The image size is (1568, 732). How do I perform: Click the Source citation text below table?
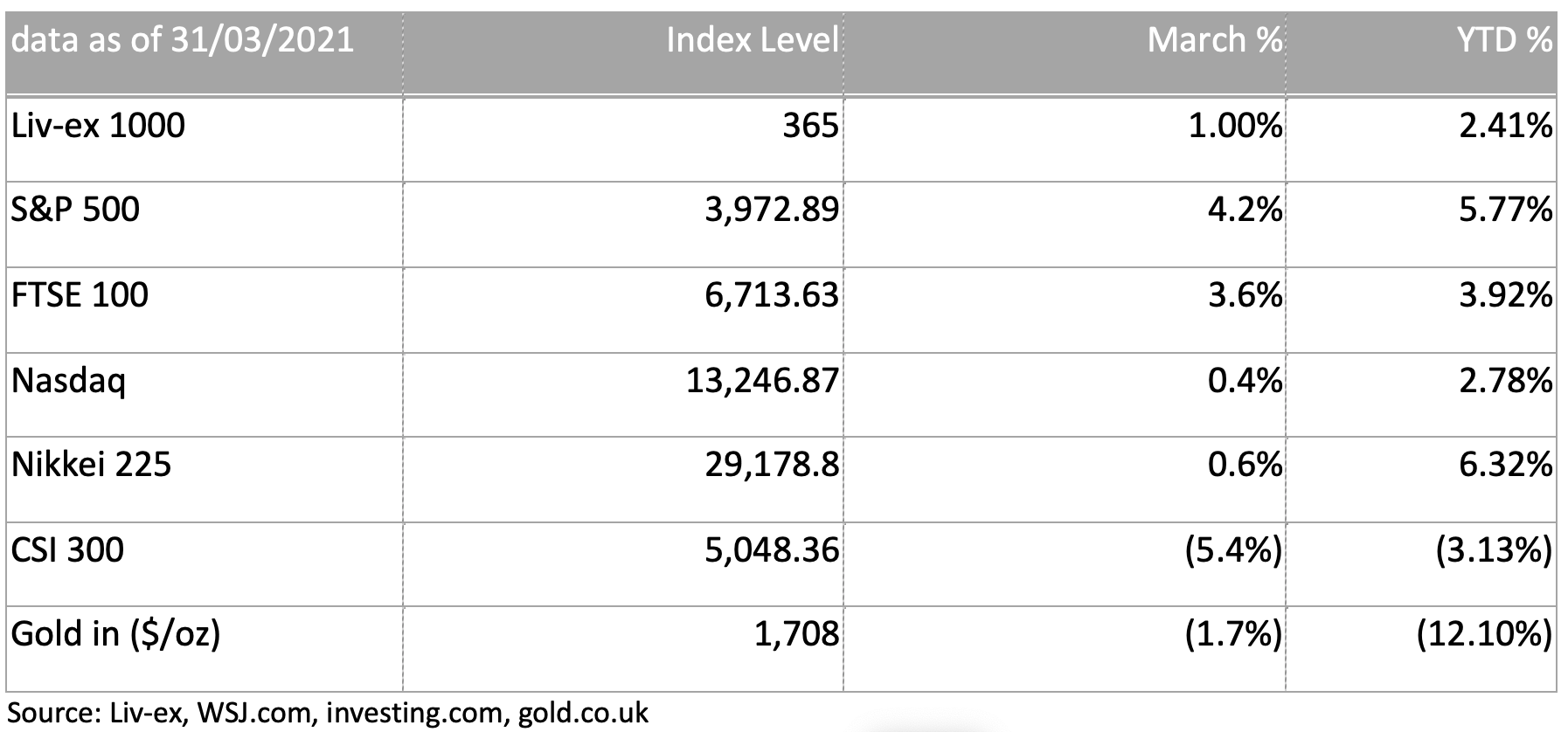tap(328, 713)
